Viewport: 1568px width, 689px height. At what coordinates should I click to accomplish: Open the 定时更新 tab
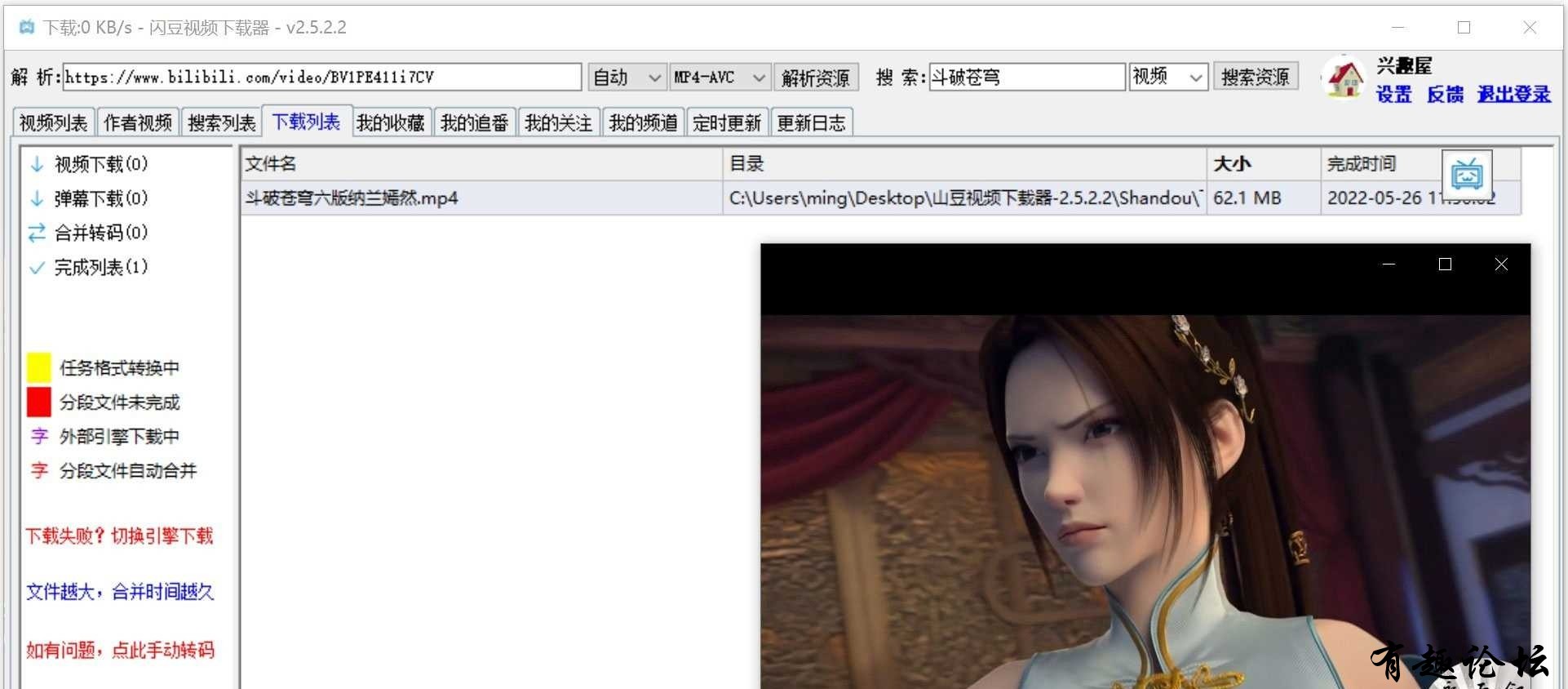727,122
